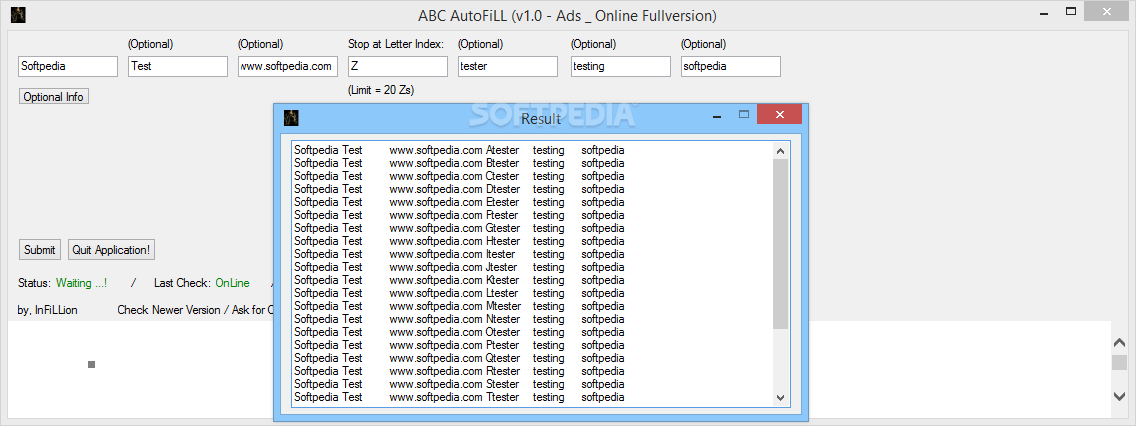Image resolution: width=1136 pixels, height=426 pixels.
Task: Focus the optional field containing testing
Action: tap(621, 66)
